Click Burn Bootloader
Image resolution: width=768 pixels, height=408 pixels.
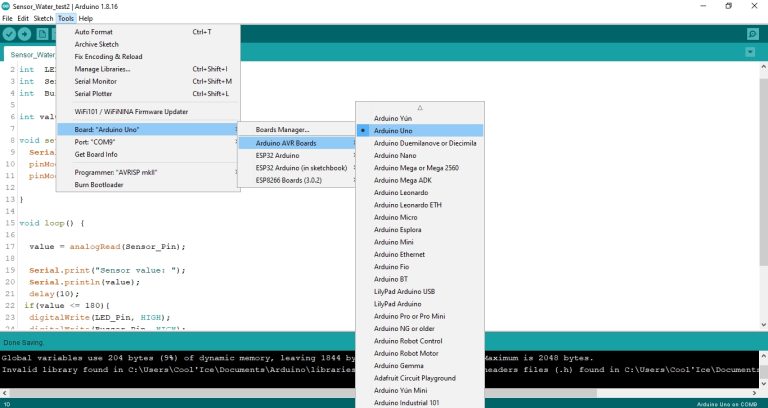pyautogui.click(x=99, y=185)
